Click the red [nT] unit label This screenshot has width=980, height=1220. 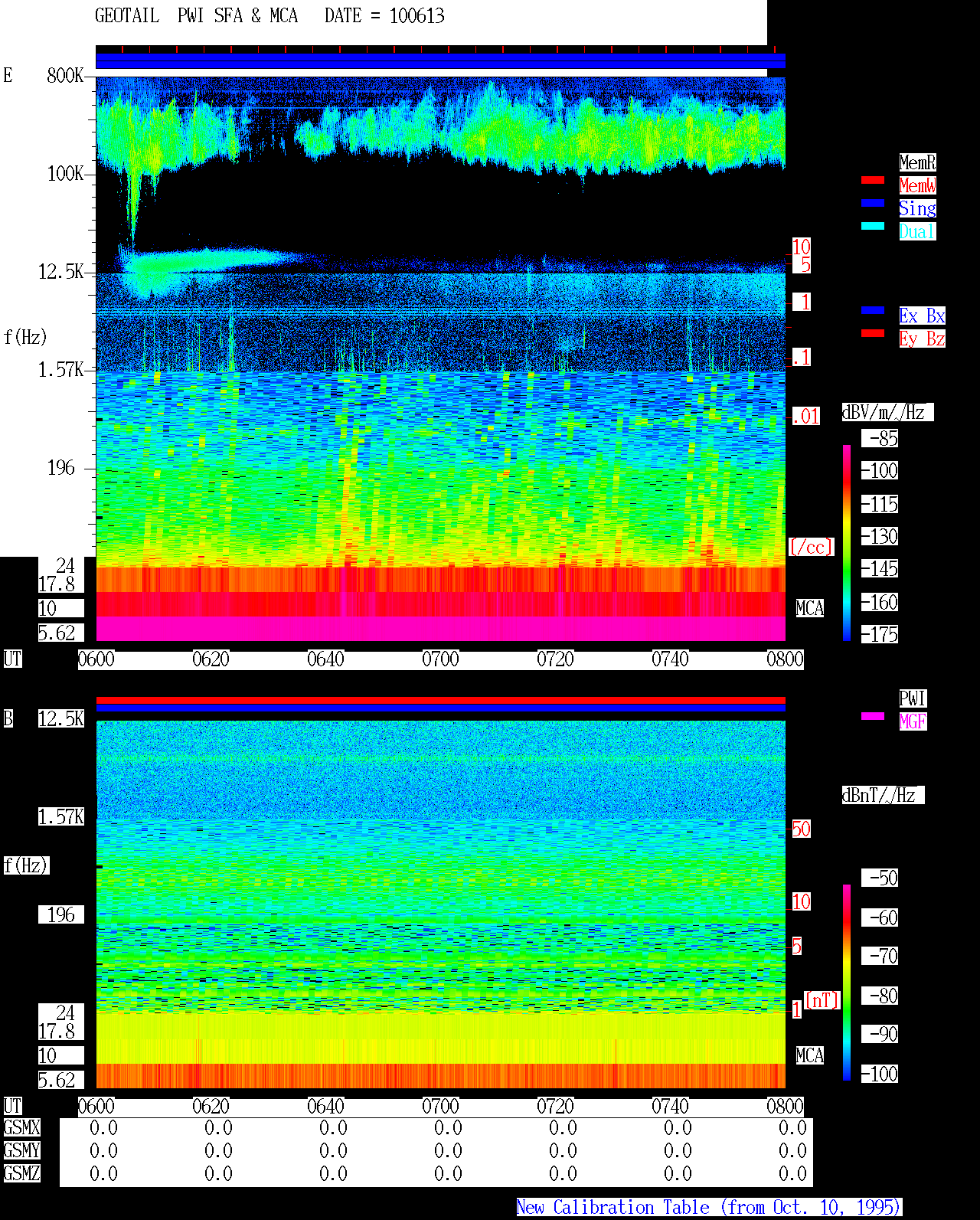tap(822, 1000)
